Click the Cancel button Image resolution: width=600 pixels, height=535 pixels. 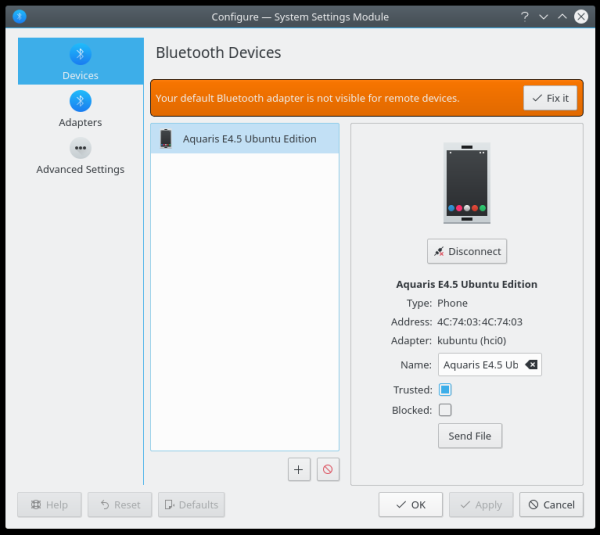551,505
